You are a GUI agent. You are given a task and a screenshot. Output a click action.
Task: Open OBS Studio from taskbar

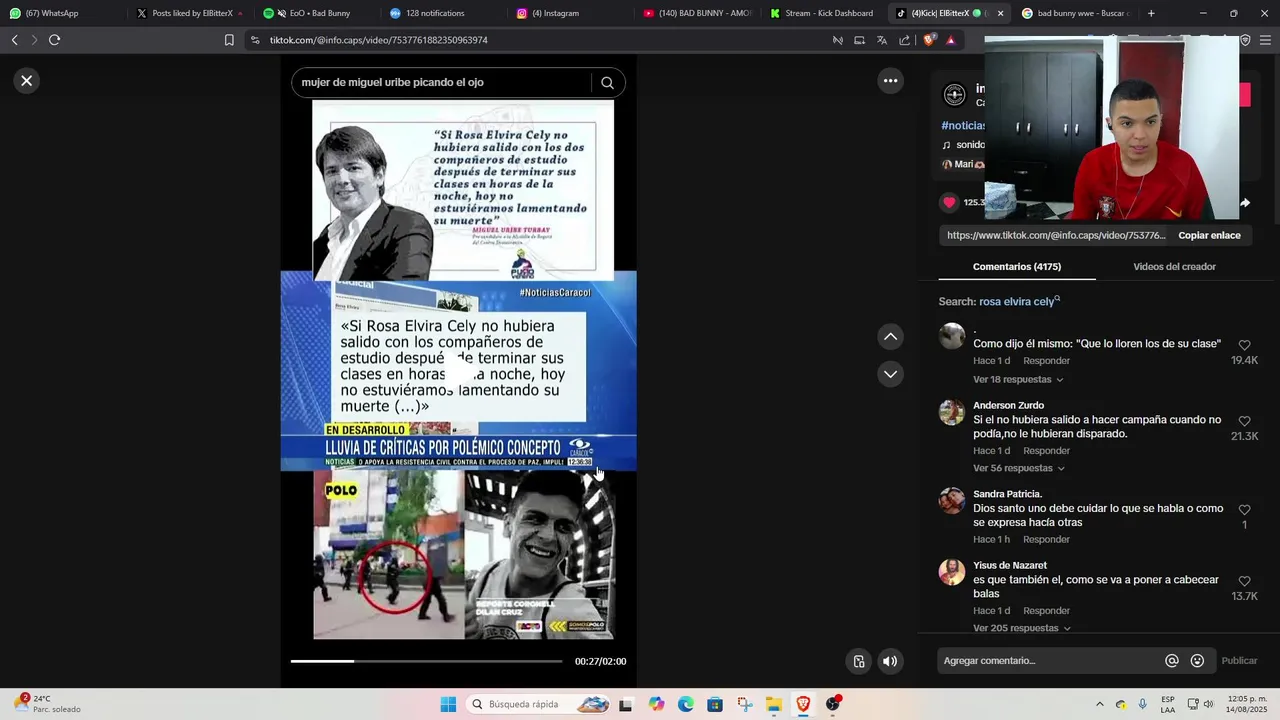833,704
